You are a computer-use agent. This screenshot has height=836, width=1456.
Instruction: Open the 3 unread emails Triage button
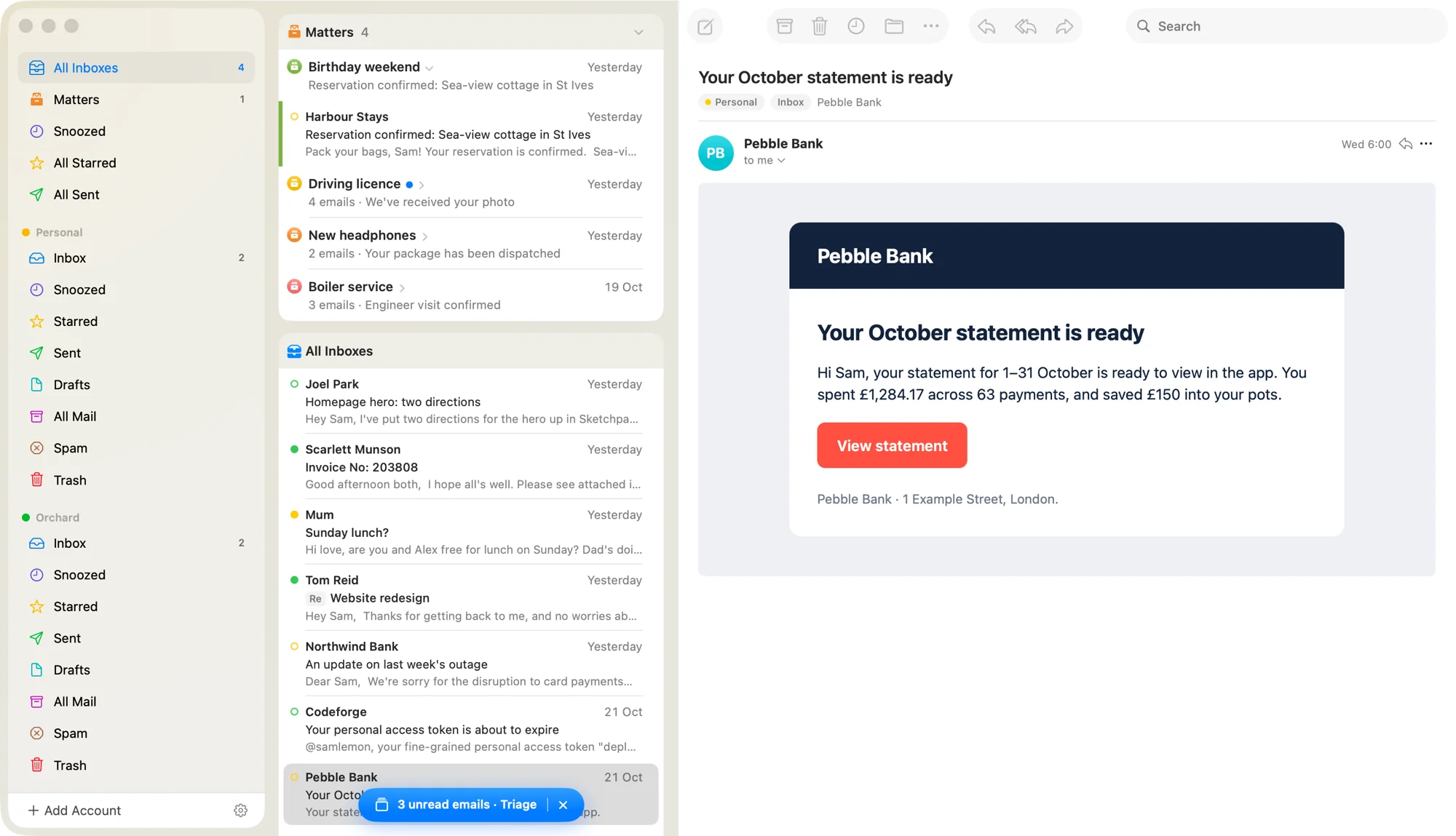[x=456, y=805]
